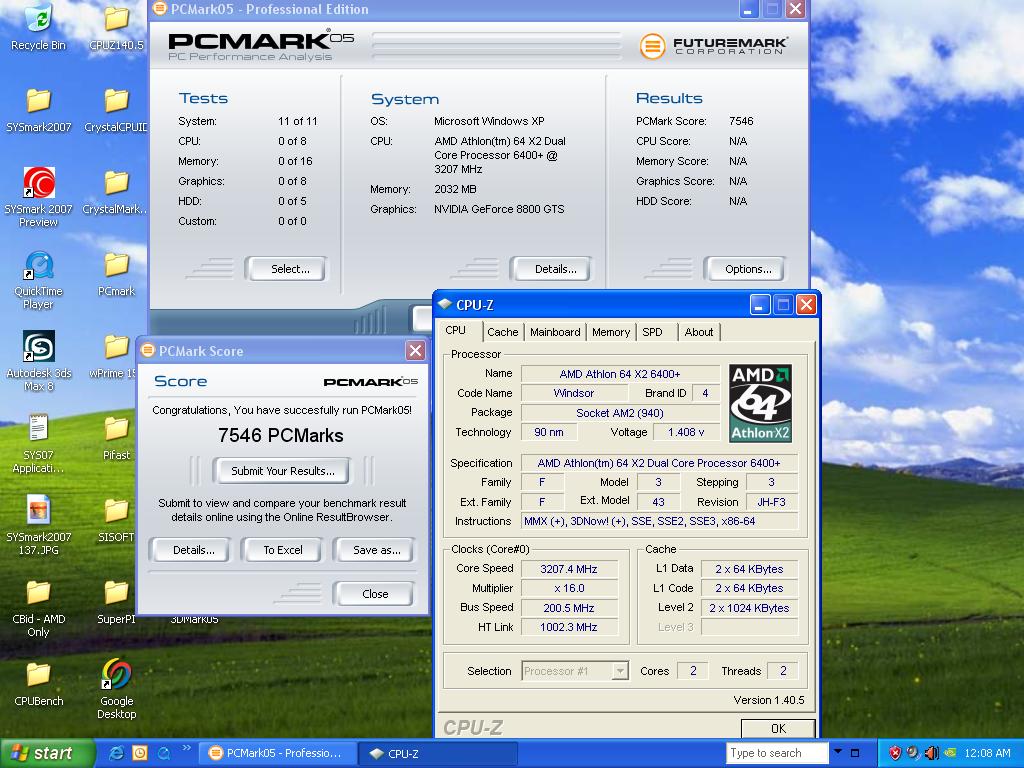Click the 7546 PCMarks score text
The height and width of the screenshot is (768, 1024).
[x=281, y=436]
